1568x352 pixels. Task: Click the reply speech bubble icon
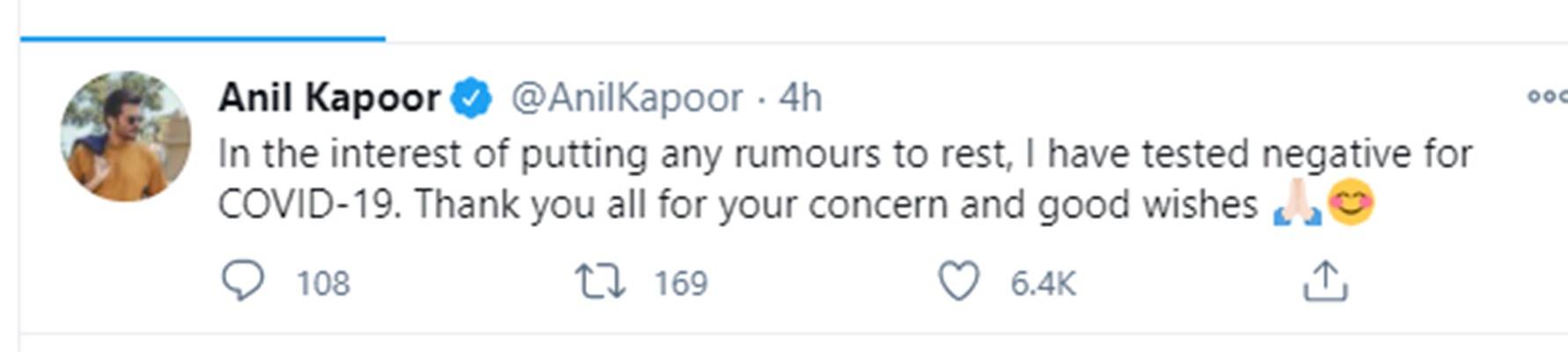click(242, 282)
